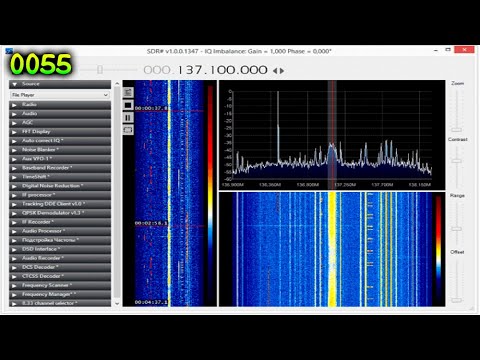Stop the file player playback
Viewport: 480px width, 360px height.
tap(128, 105)
